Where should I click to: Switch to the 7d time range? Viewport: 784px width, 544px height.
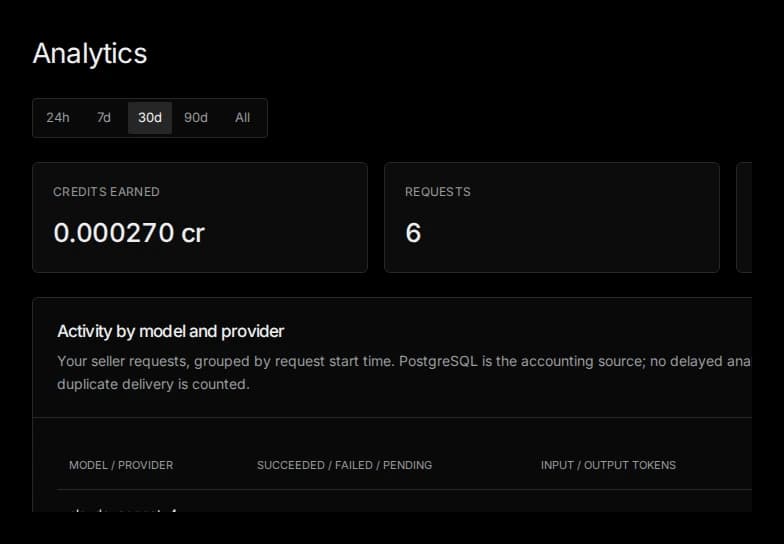104,118
